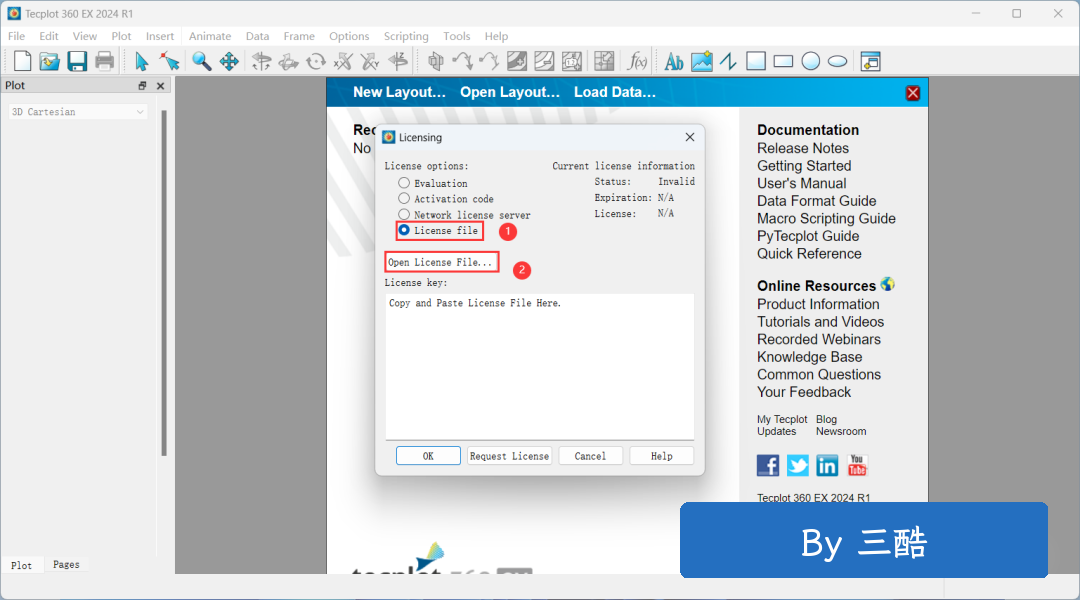Choose the Adjustor tool with red dot

click(169, 61)
